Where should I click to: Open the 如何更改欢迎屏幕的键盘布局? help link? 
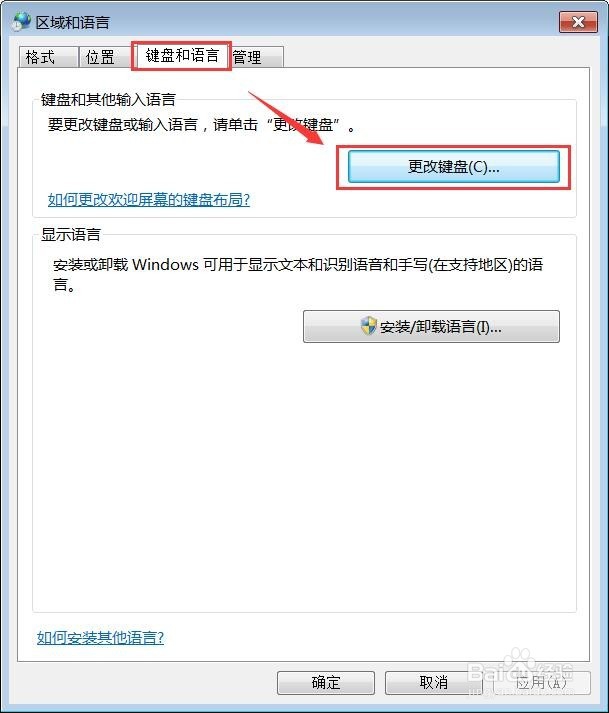pyautogui.click(x=149, y=199)
